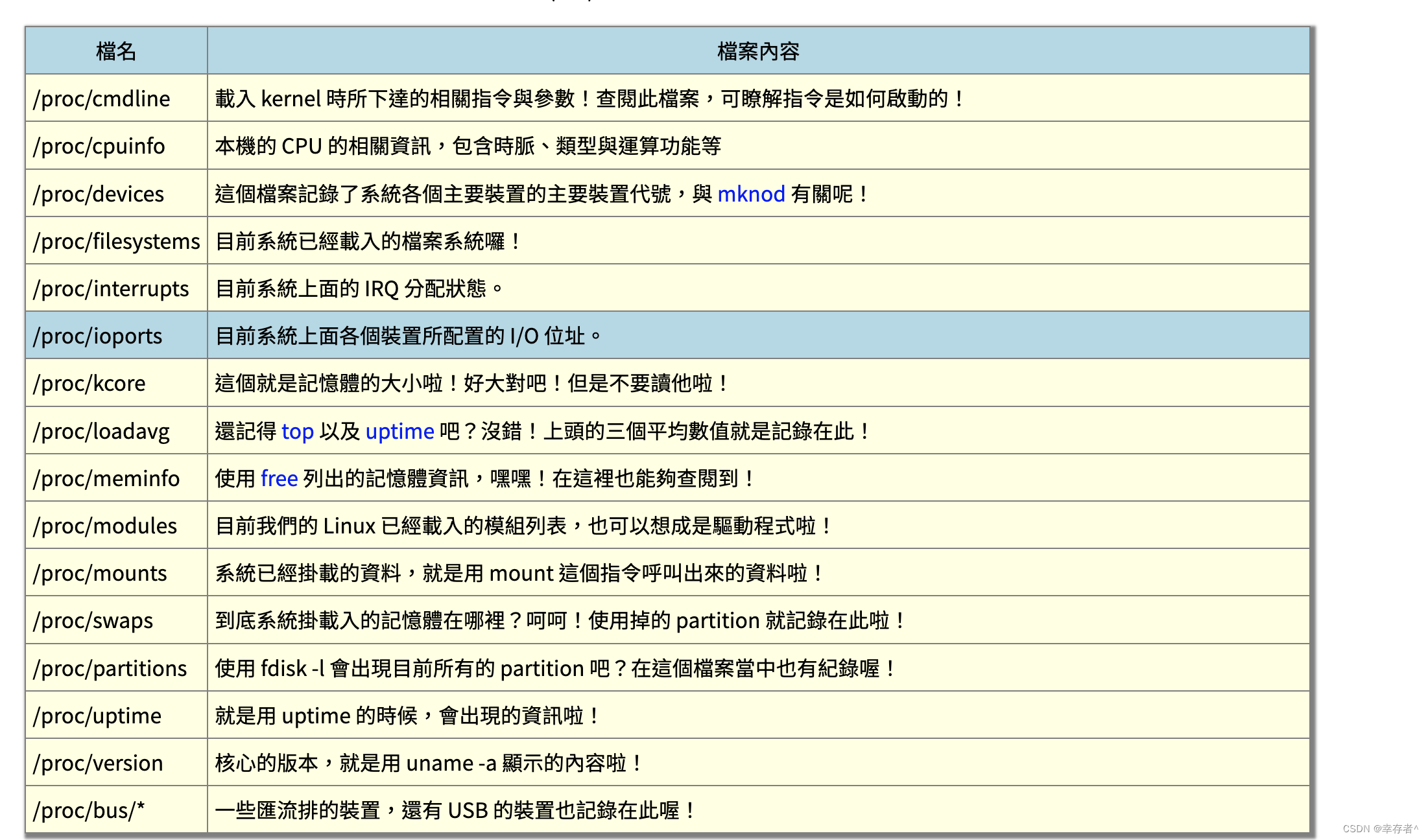The height and width of the screenshot is (840, 1428).
Task: Click the free command link
Action: point(279,478)
